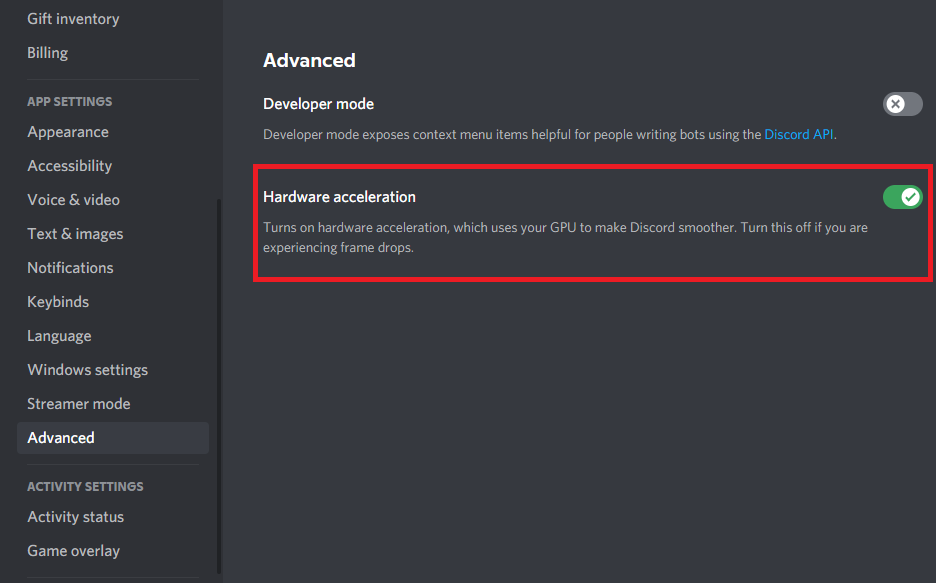The width and height of the screenshot is (936, 583).
Task: Select the Advanced sidebar item
Action: coord(61,438)
